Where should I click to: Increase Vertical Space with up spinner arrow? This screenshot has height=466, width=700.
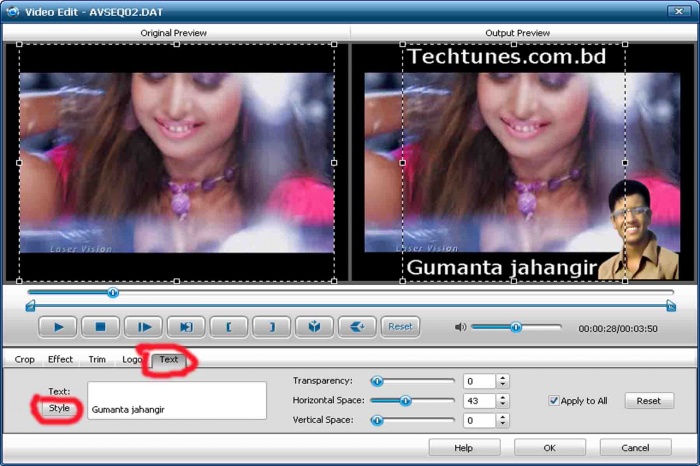coord(503,417)
